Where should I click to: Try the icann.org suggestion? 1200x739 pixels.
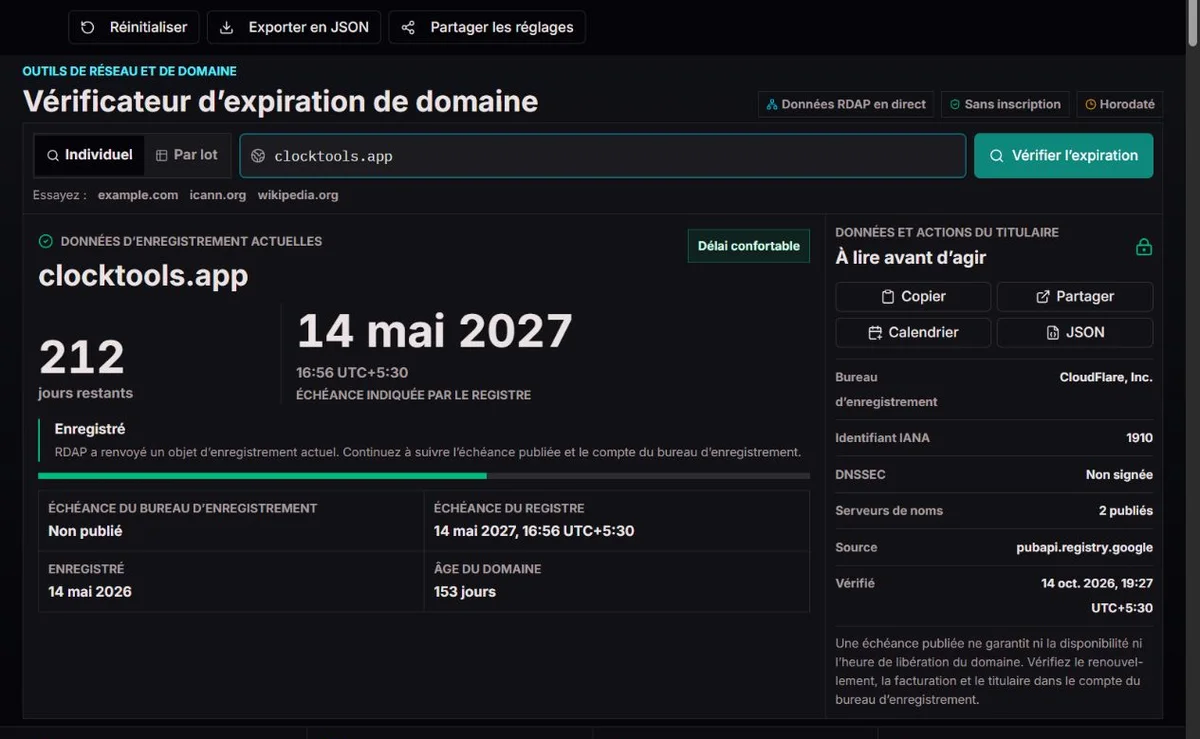(218, 195)
